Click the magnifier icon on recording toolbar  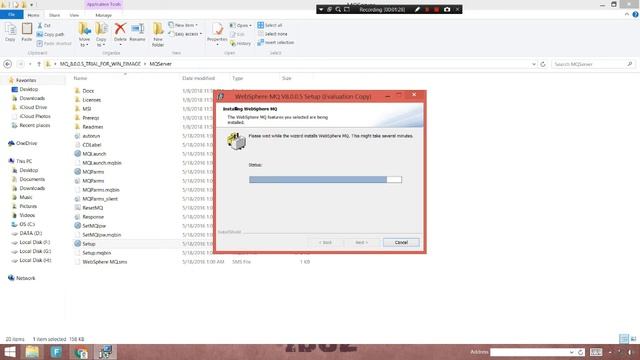click(x=338, y=9)
